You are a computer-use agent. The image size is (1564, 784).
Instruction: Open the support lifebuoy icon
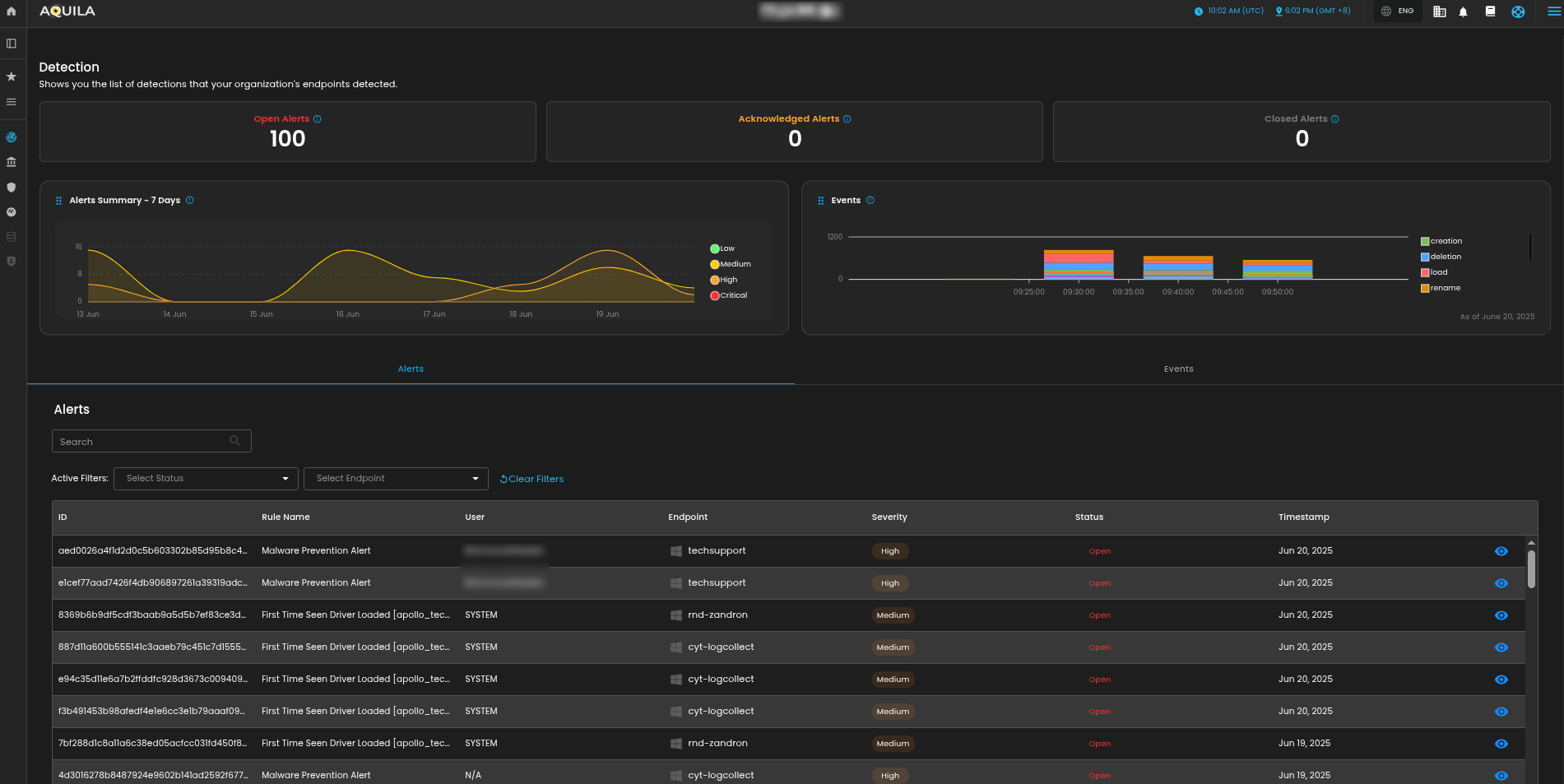(1518, 12)
